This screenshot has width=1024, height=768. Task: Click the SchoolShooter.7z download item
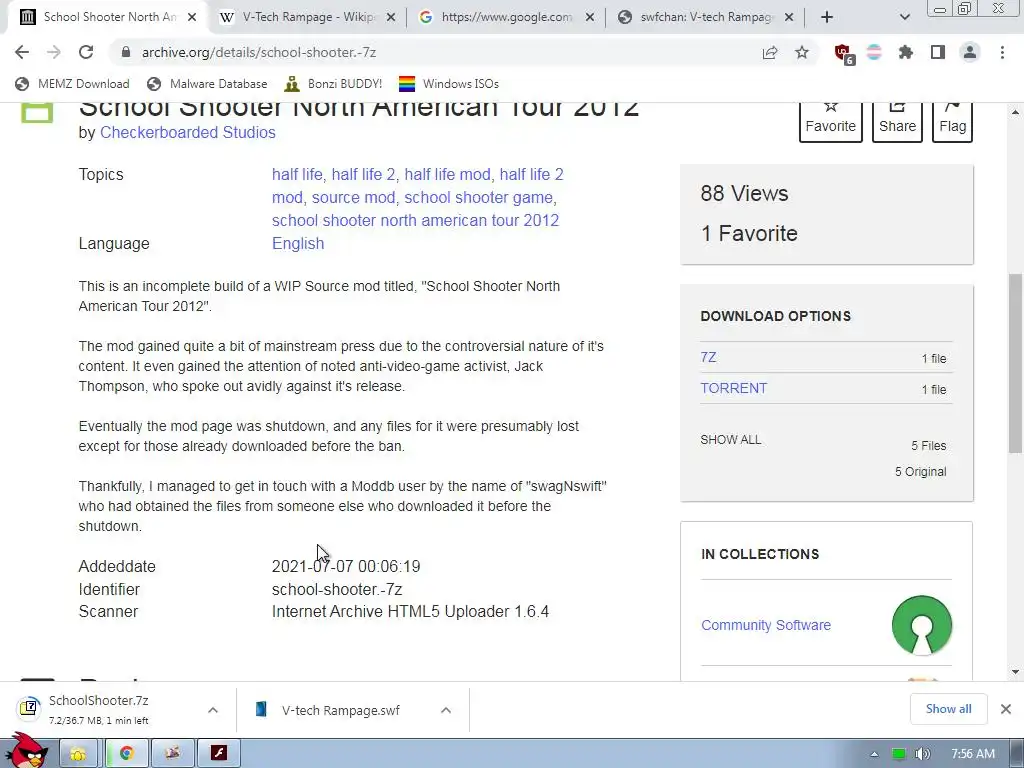click(98, 709)
